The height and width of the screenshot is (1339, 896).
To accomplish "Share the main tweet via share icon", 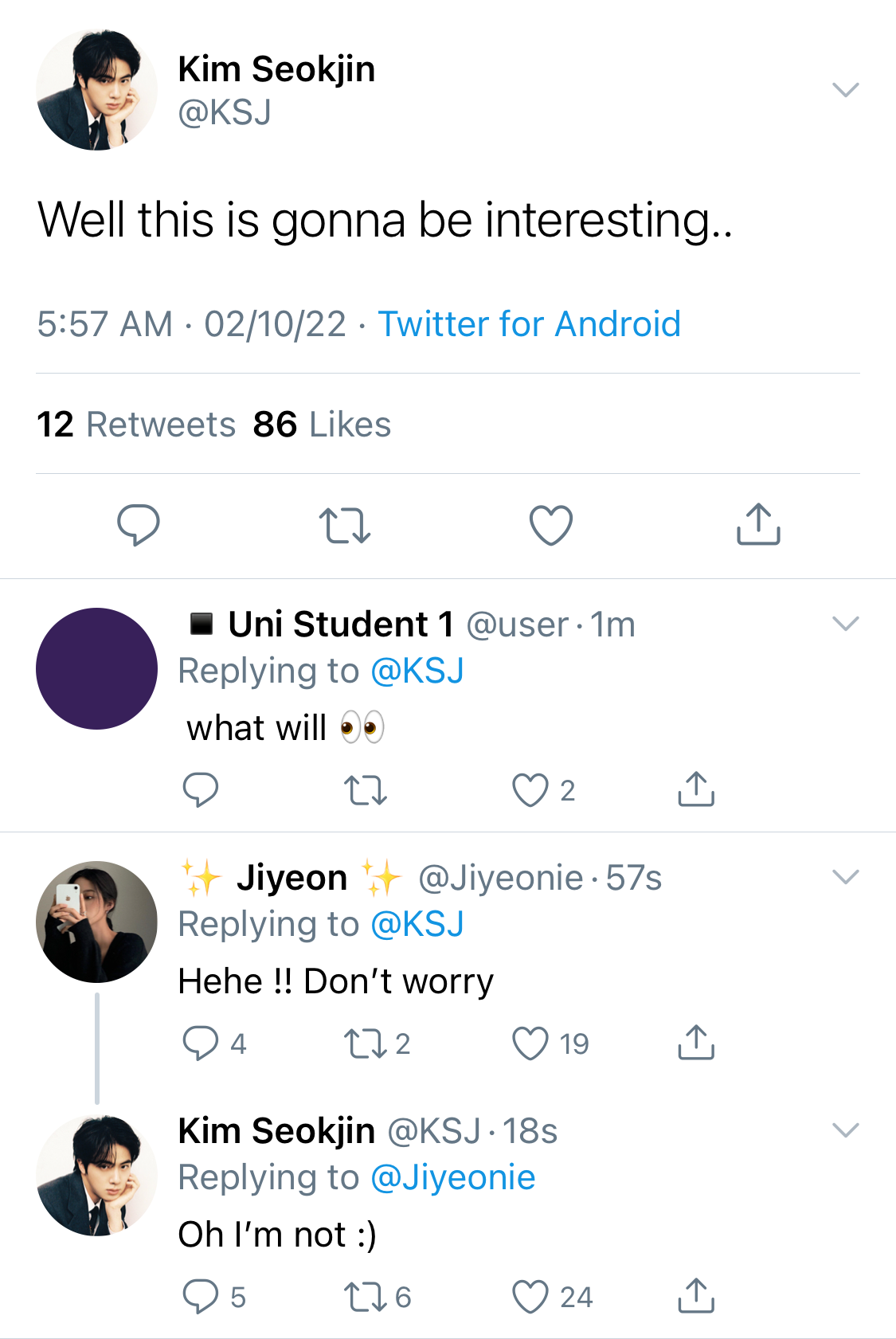I will [758, 524].
